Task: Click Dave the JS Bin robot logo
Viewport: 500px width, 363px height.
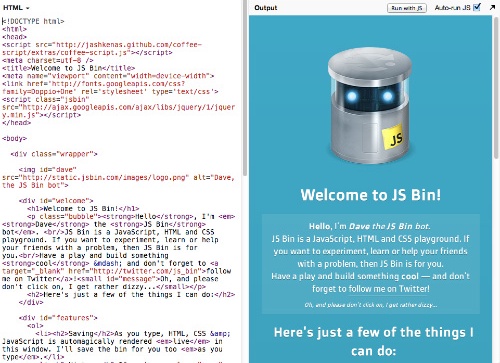Action: click(370, 106)
